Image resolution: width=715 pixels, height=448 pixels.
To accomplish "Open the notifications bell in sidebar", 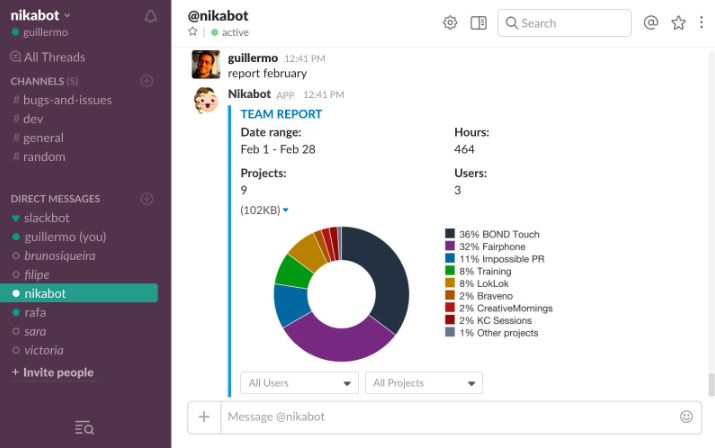I will tap(150, 17).
